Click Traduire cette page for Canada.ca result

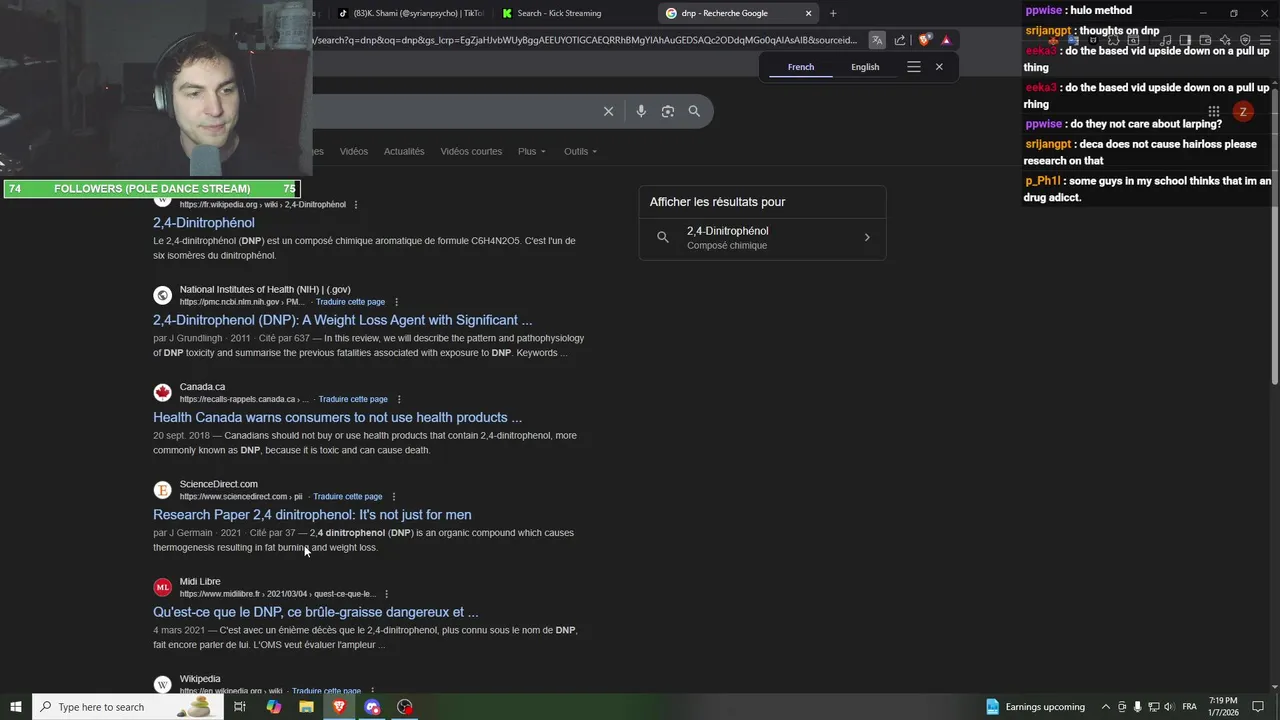pos(353,399)
